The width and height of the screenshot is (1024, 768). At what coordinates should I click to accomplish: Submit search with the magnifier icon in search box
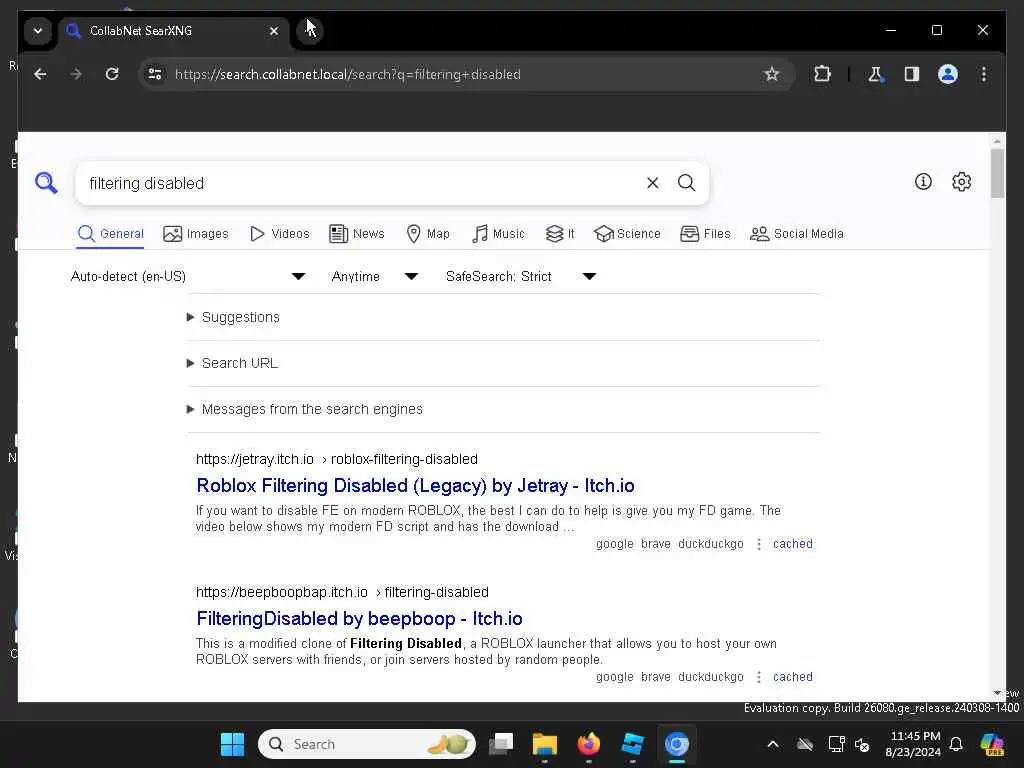[x=686, y=183]
